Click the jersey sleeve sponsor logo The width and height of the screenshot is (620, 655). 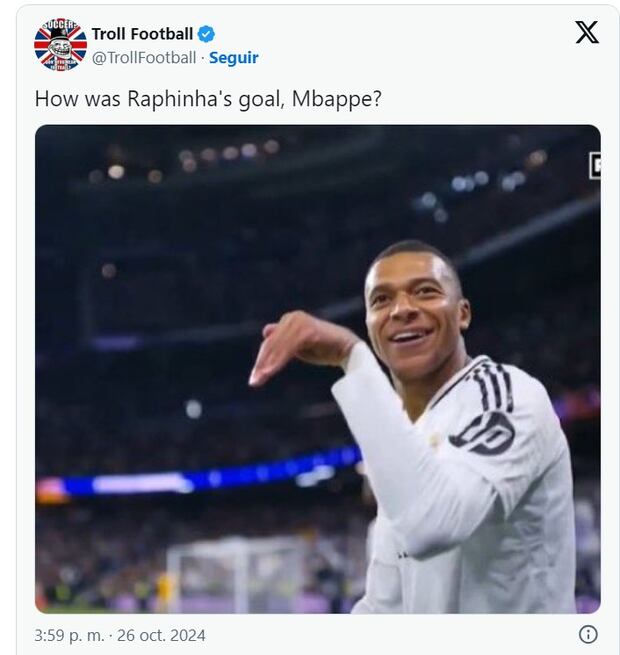coord(483,432)
